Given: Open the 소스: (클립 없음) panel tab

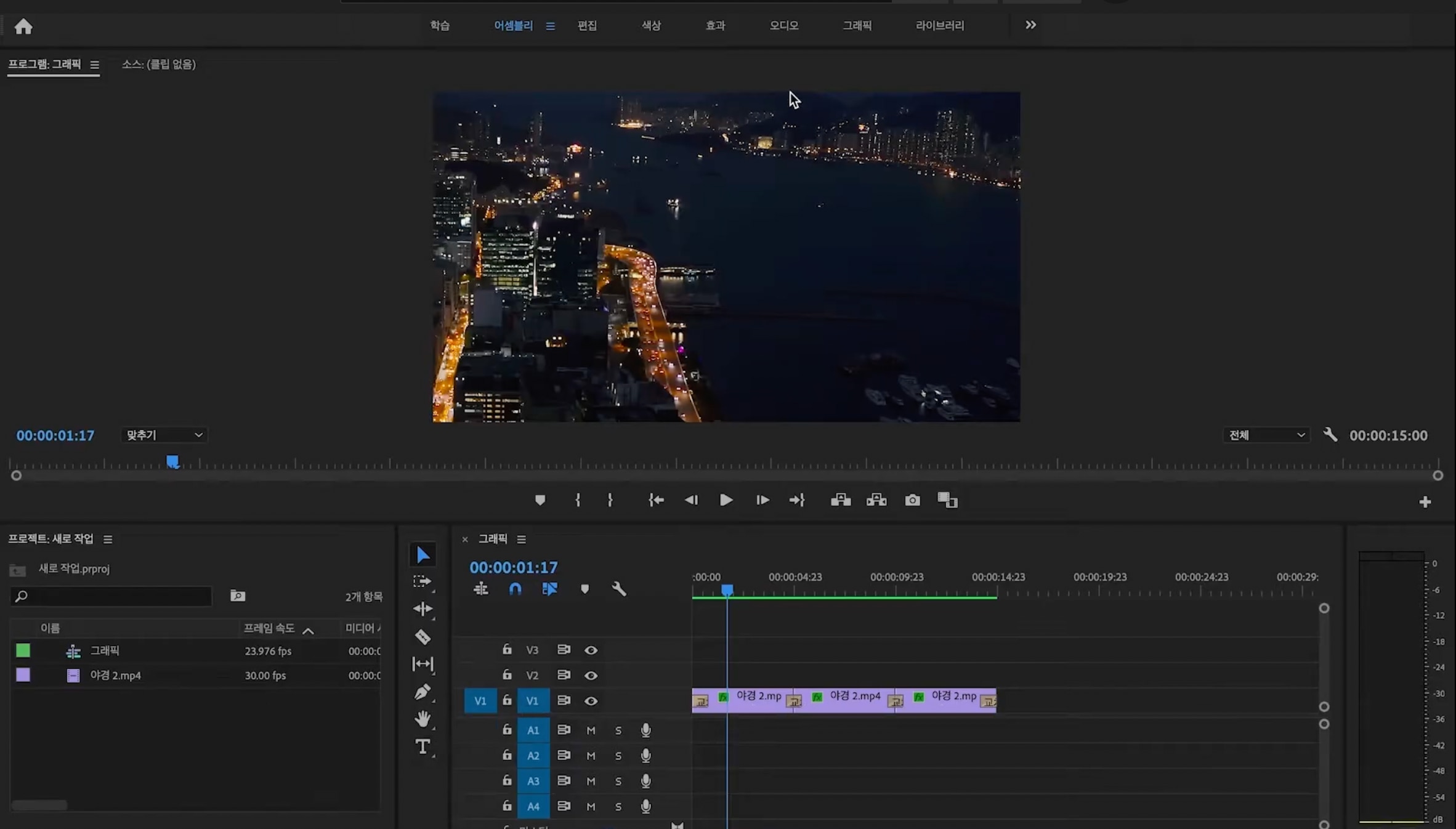Looking at the screenshot, I should (159, 64).
